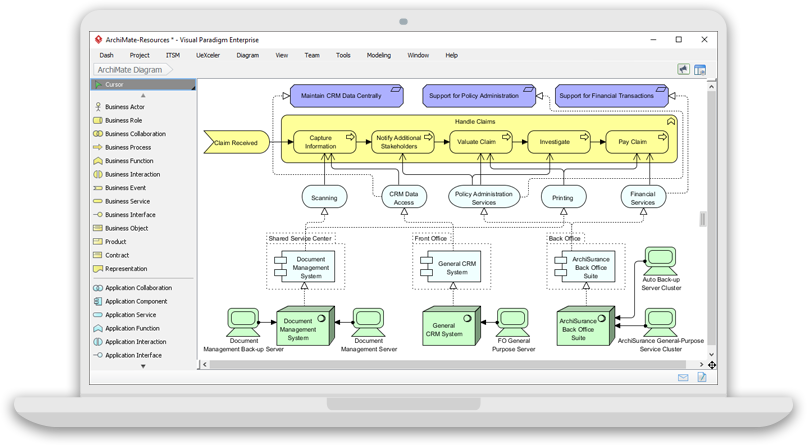Open the UeXceler menu
807x445 pixels.
click(208, 55)
